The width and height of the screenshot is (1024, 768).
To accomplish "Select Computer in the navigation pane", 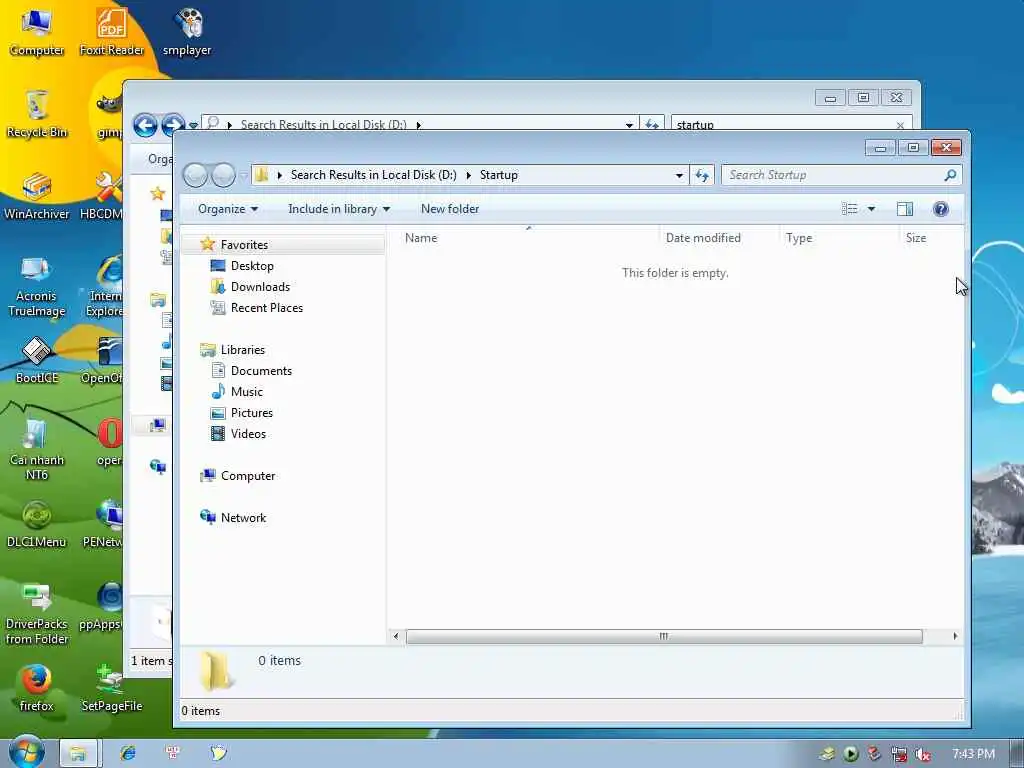I will point(248,476).
